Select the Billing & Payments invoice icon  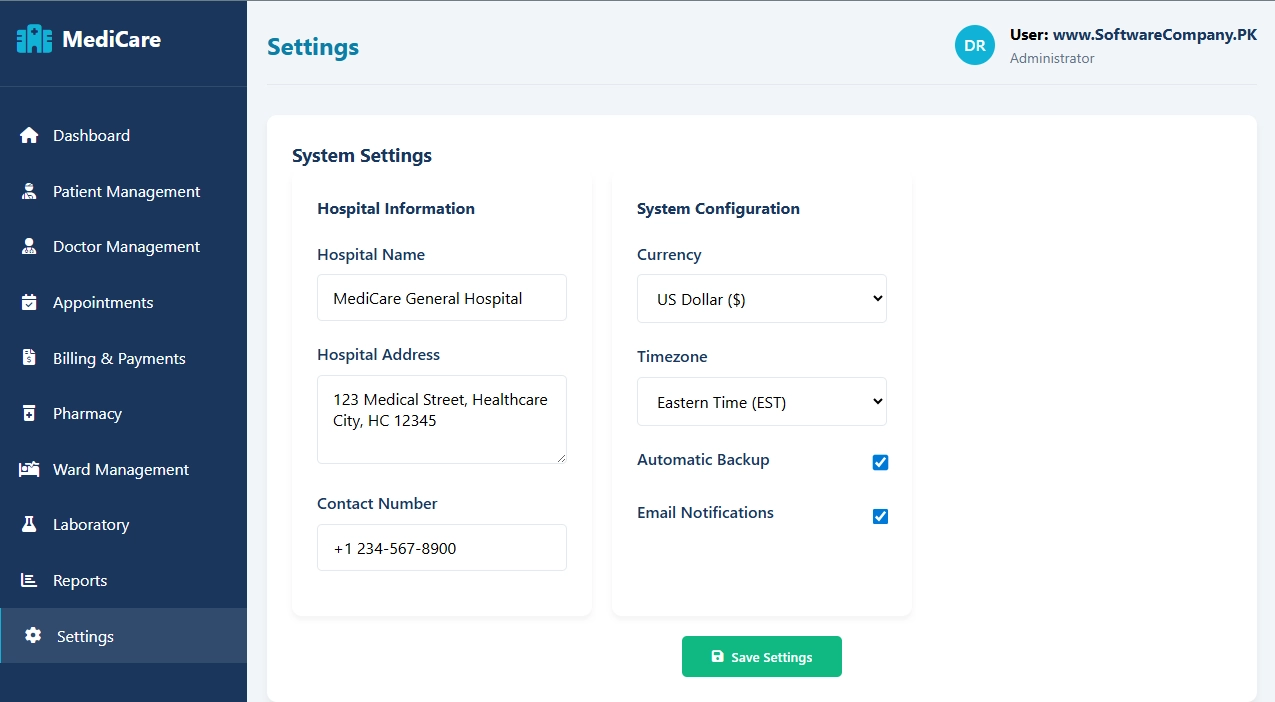coord(30,358)
